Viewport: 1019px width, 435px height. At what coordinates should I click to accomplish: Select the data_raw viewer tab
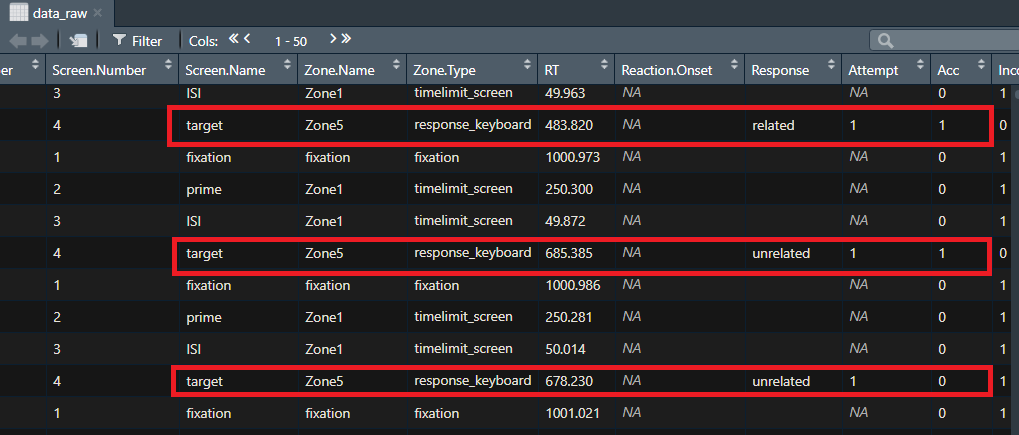tap(55, 12)
